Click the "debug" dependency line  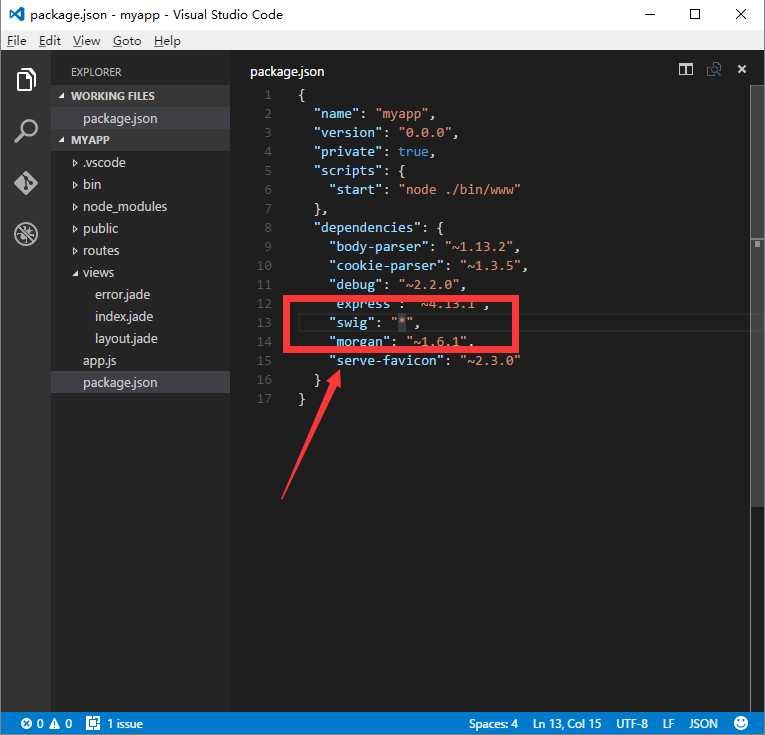point(397,285)
